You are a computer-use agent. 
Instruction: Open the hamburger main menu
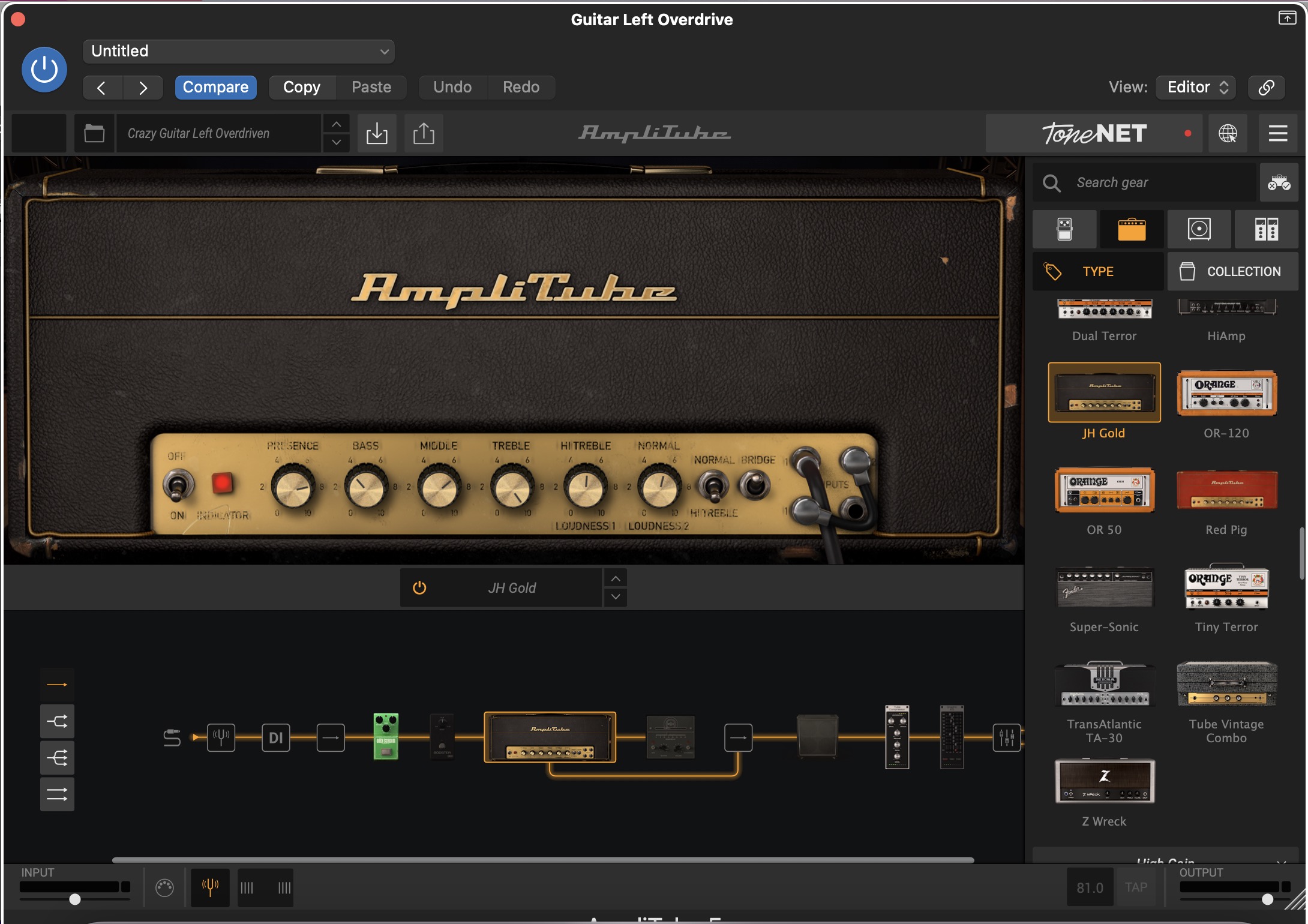(1278, 133)
